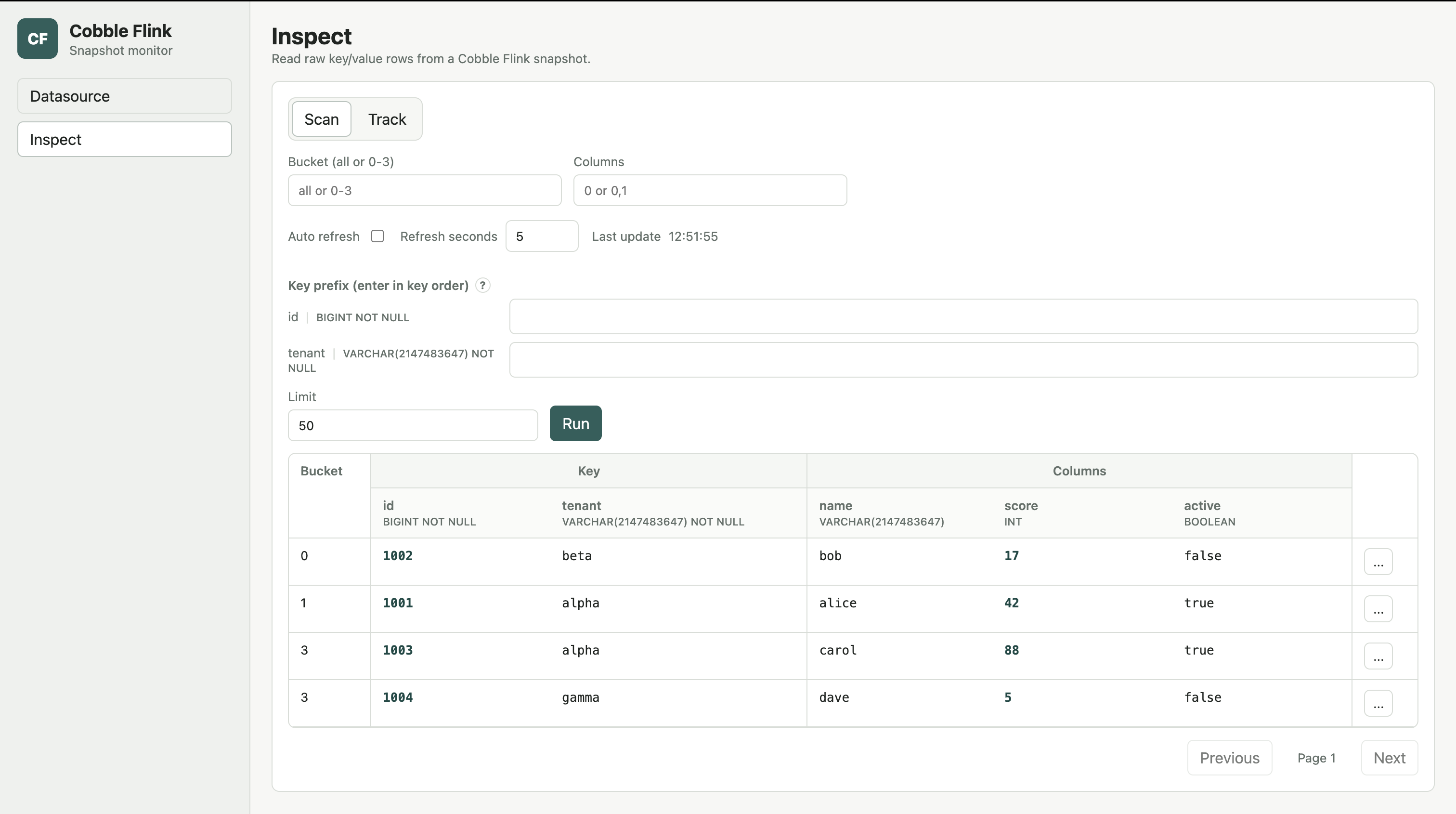Select the Scan tab
The width and height of the screenshot is (1456, 814).
(x=321, y=119)
